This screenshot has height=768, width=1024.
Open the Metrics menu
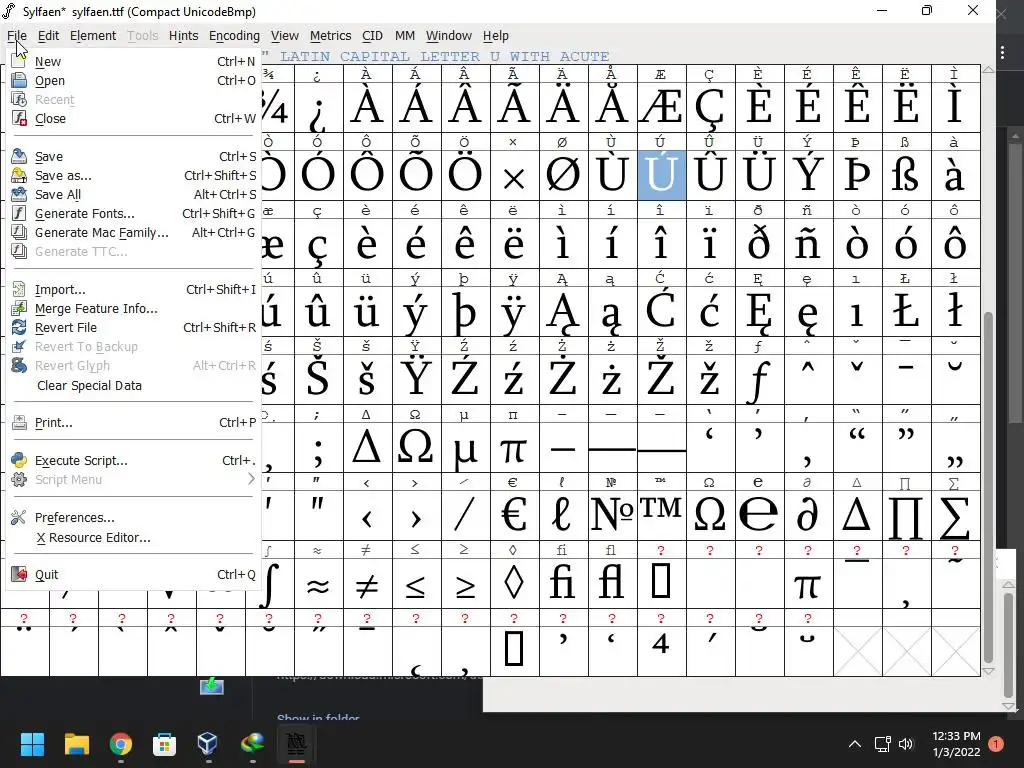pos(330,36)
